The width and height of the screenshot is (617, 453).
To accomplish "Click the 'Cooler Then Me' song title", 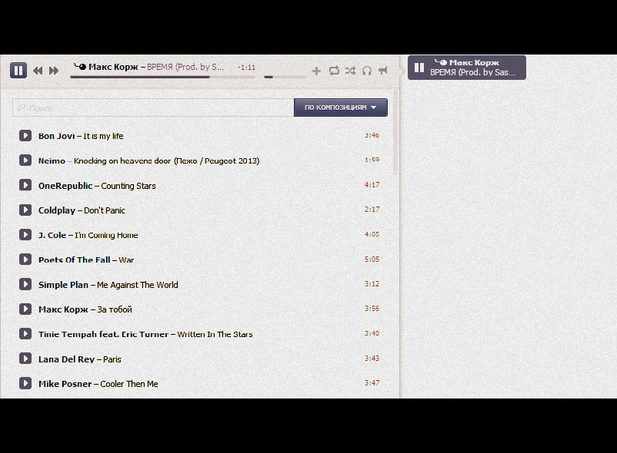I will [x=129, y=384].
